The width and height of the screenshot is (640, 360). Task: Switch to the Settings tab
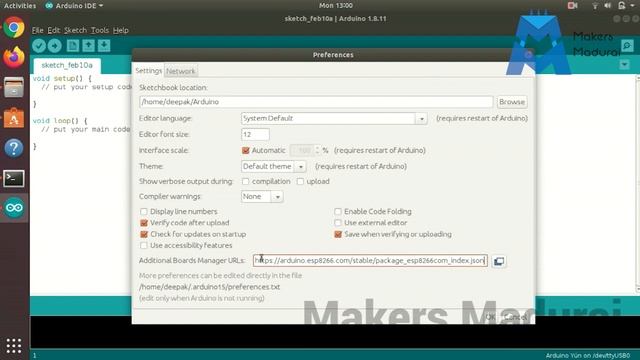149,71
